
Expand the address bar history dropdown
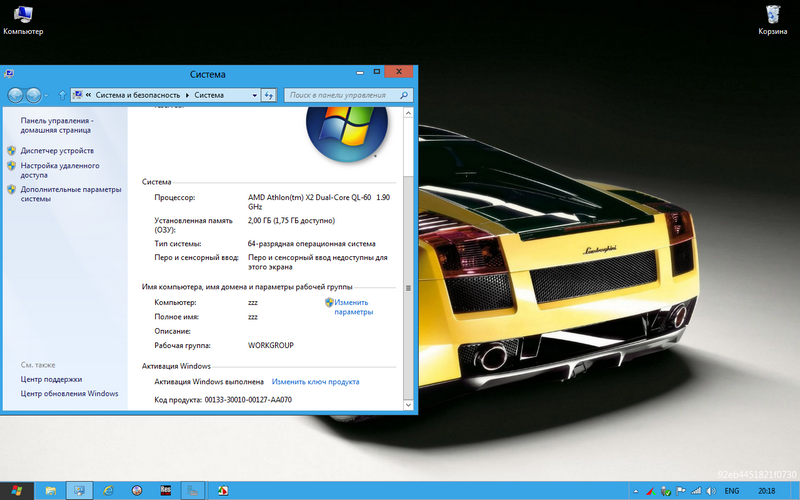pyautogui.click(x=255, y=95)
